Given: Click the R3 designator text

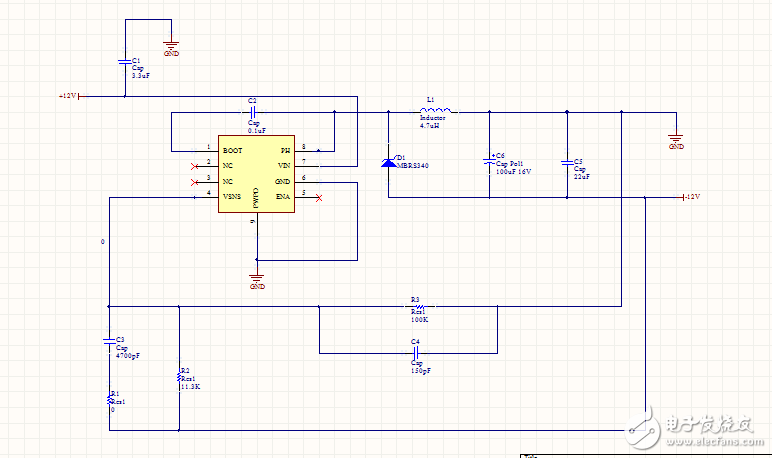Looking at the screenshot, I should click(x=416, y=299).
